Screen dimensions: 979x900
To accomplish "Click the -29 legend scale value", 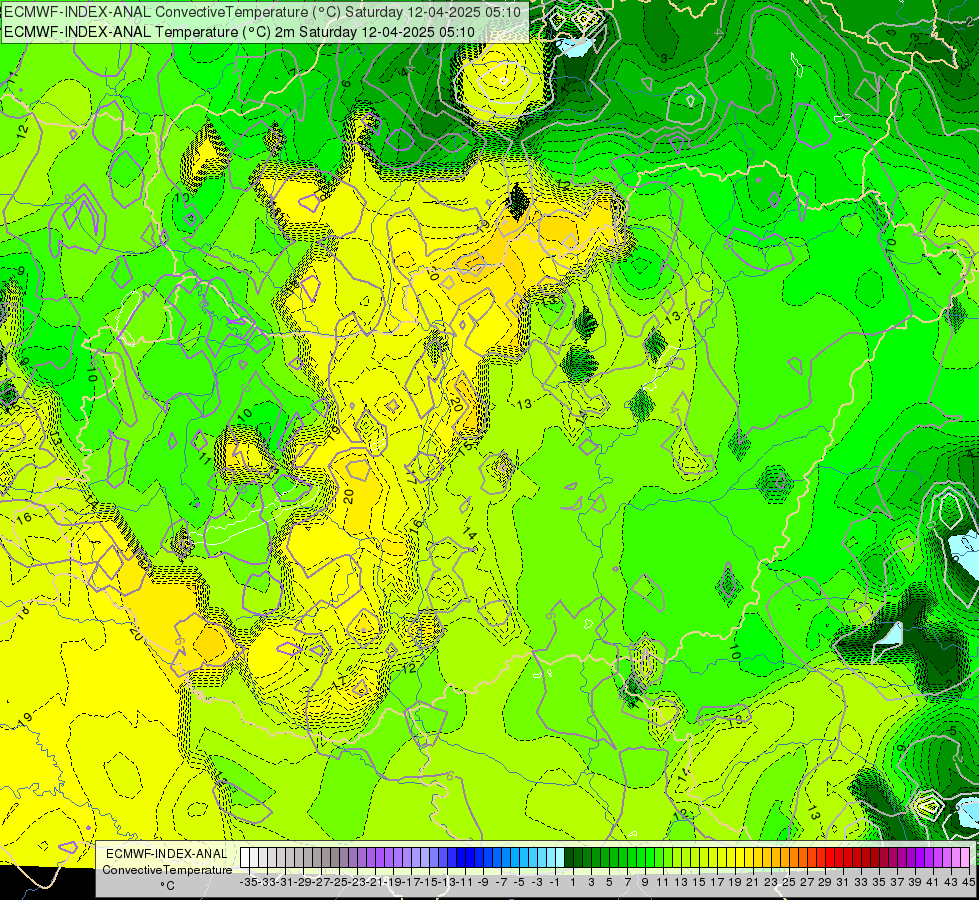I will (x=303, y=882).
